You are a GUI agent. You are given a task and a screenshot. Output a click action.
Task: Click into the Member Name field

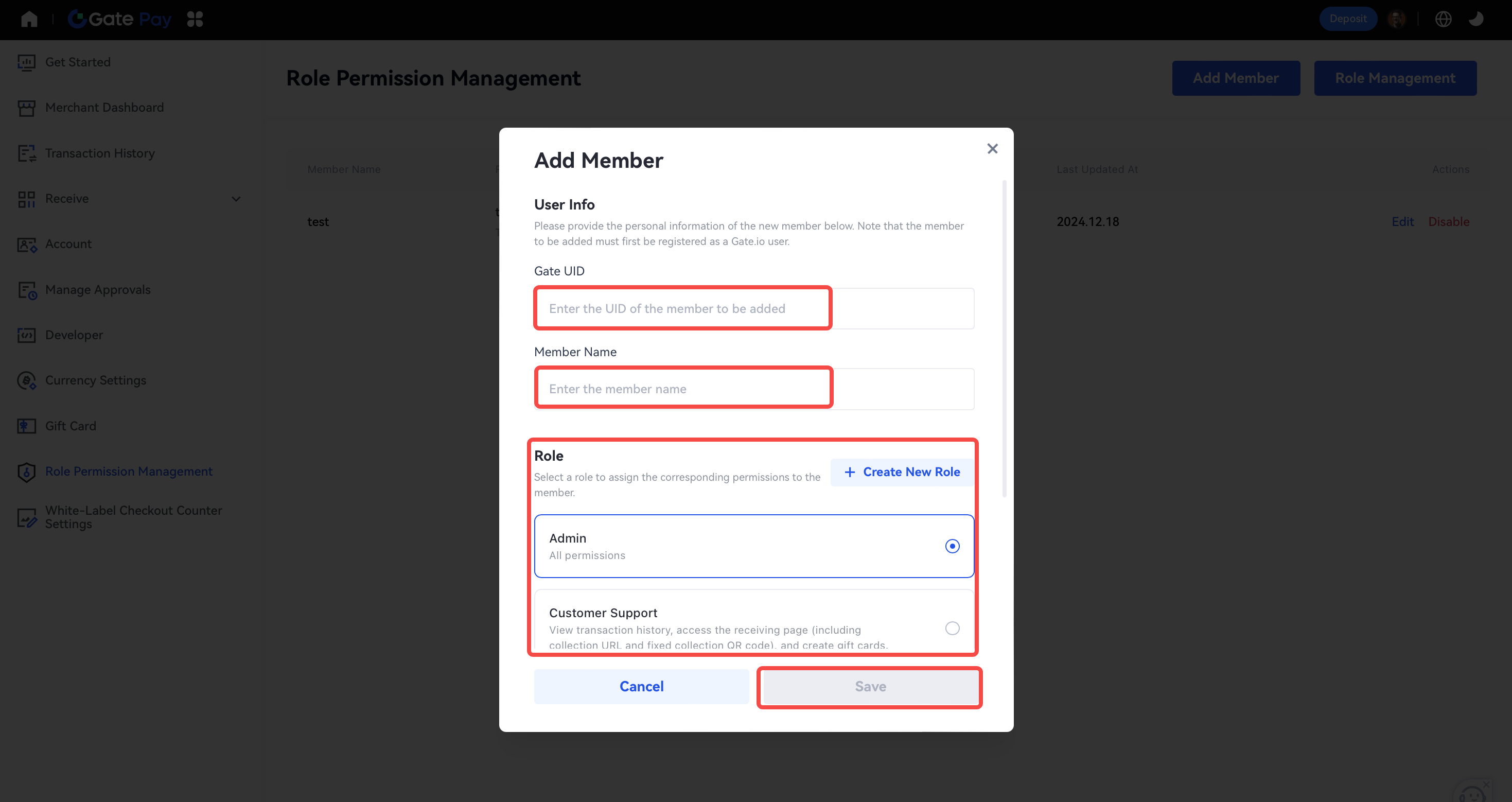[x=753, y=389]
